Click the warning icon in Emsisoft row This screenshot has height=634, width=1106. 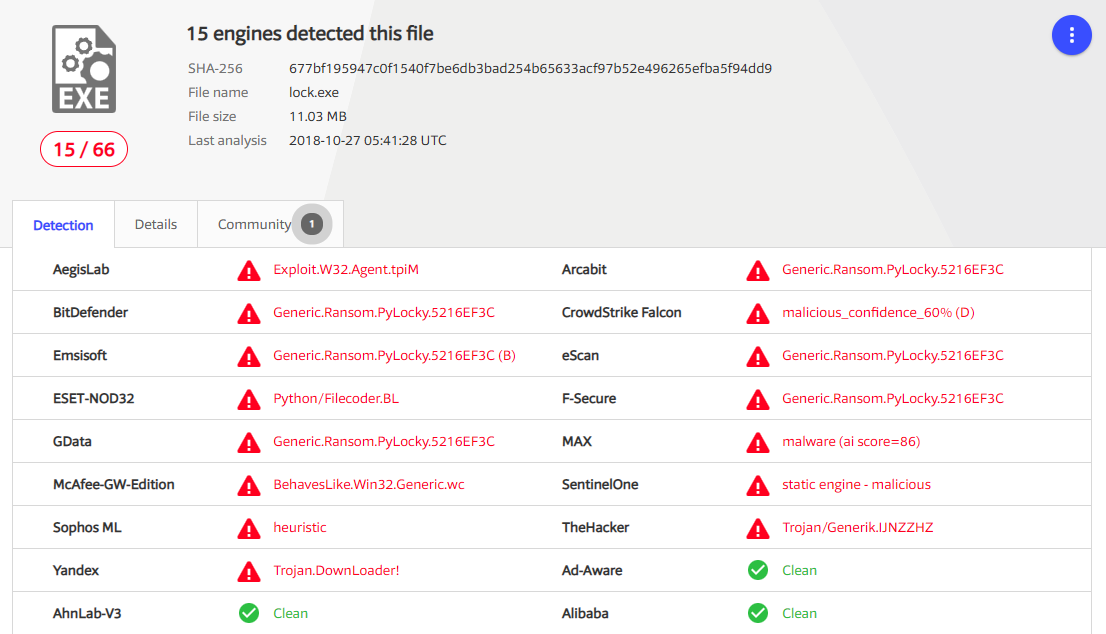pyautogui.click(x=249, y=356)
